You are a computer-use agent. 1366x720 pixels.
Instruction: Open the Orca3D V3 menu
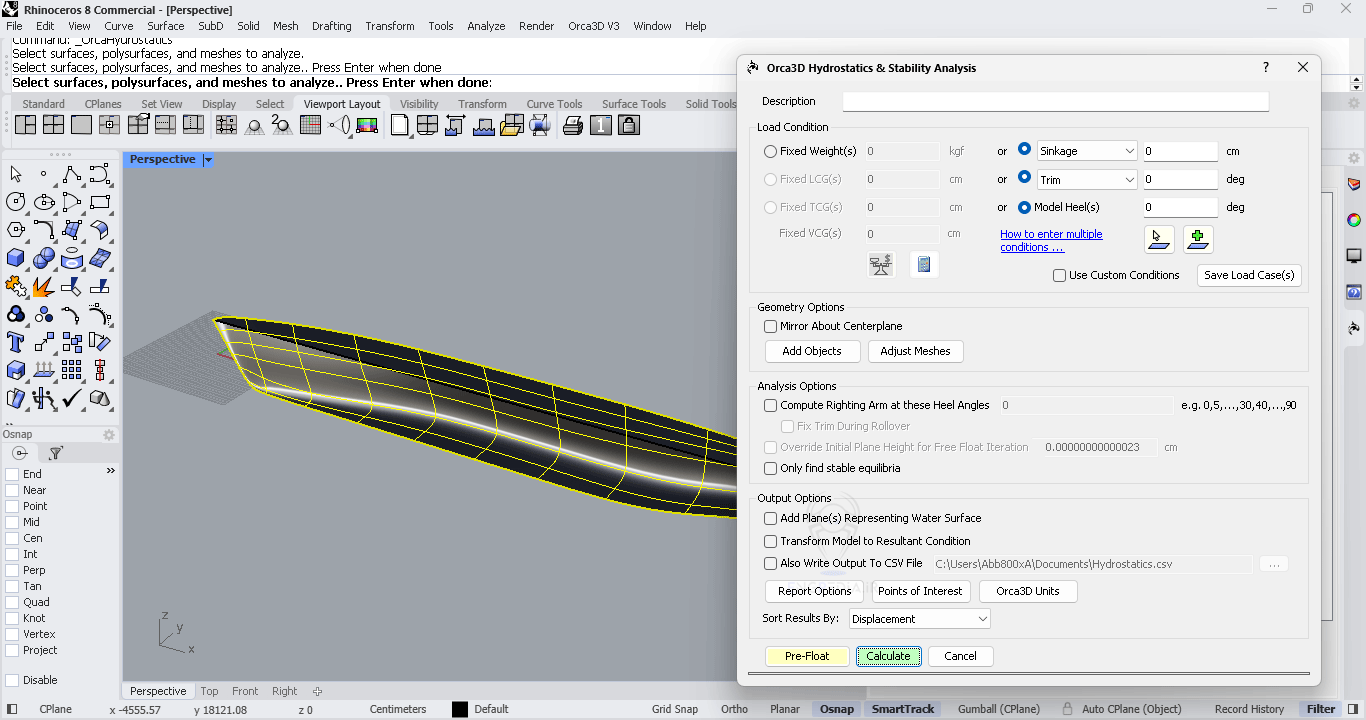pyautogui.click(x=593, y=26)
